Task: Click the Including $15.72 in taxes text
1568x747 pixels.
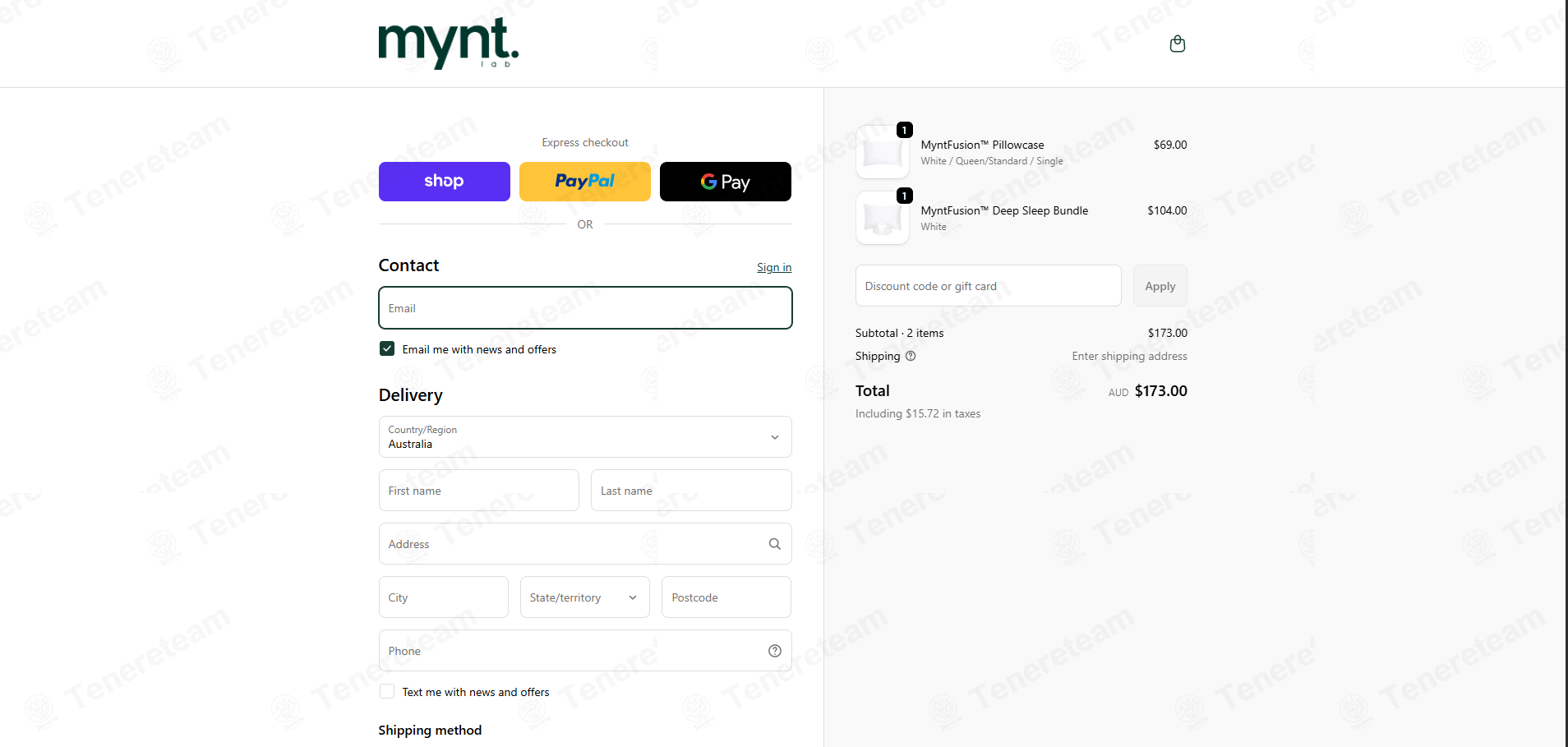Action: 918,413
